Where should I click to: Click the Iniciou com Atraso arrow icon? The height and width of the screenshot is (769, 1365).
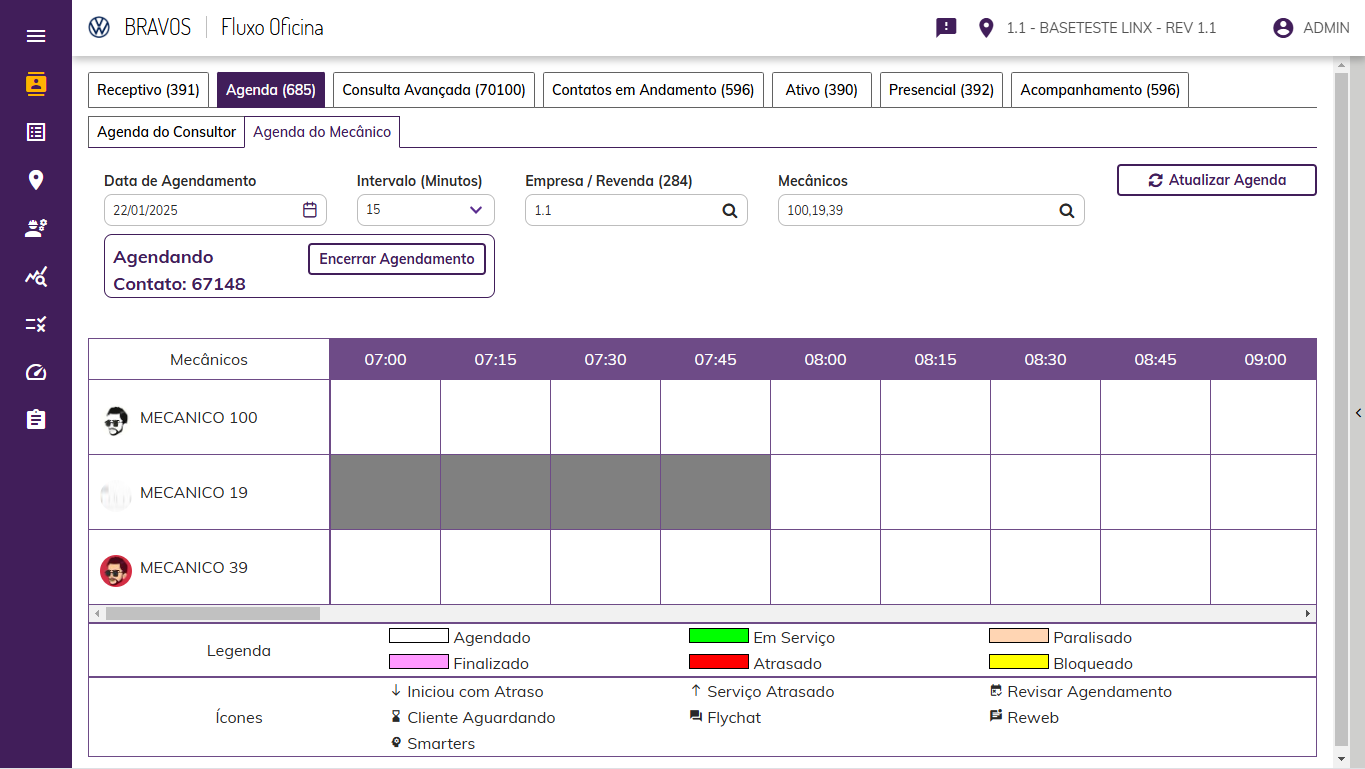396,691
